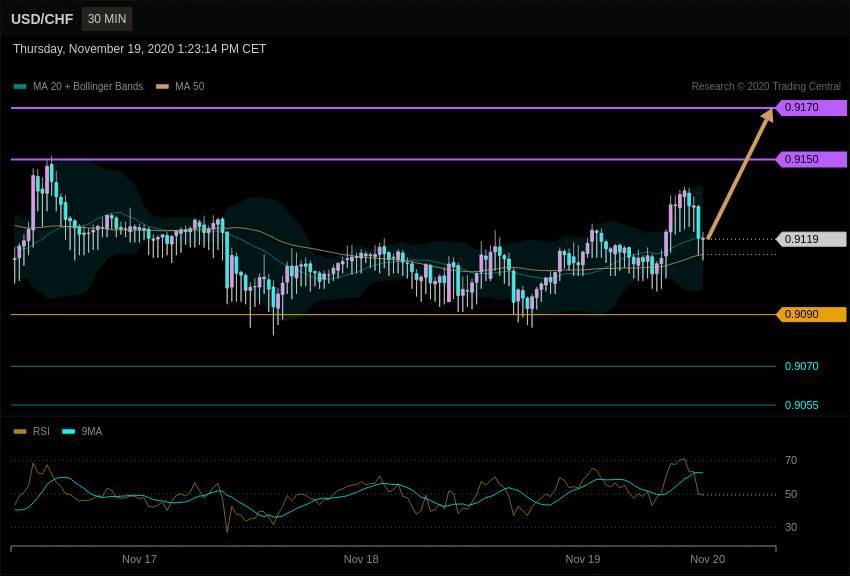
Task: Click the tan MA 50 legend swatch
Action: (x=162, y=87)
